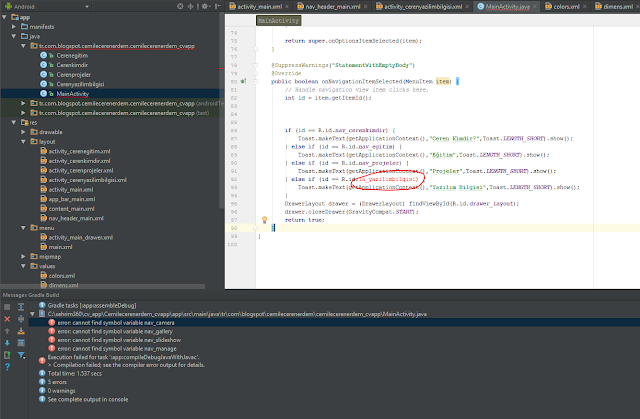Viewport: 640px width, 419px height.
Task: Click the yellow lightbulb intention icon
Action: click(264, 219)
